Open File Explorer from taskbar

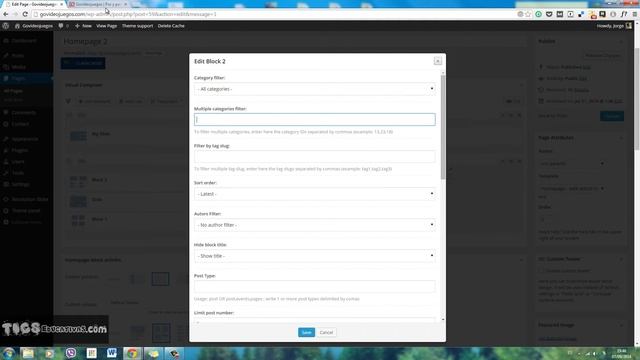click(x=28, y=353)
